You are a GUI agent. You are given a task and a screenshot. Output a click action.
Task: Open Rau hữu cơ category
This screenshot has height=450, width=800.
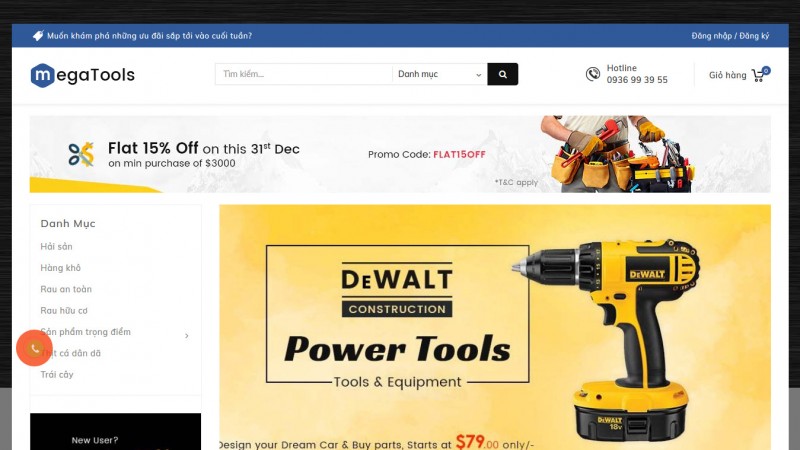[x=64, y=311]
